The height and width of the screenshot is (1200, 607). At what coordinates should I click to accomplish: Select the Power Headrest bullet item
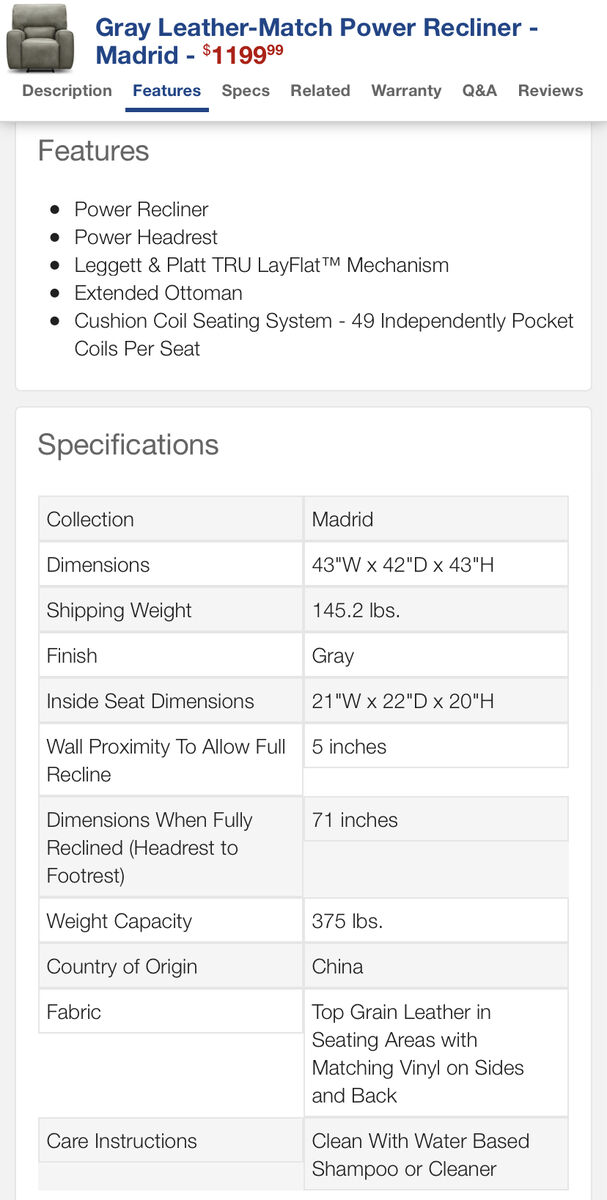pos(146,237)
